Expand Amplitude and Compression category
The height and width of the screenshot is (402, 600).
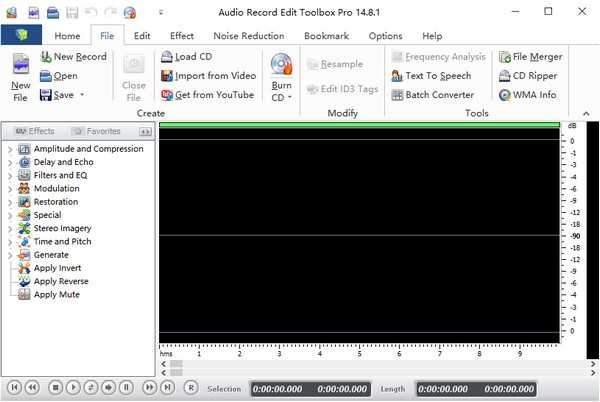[10, 149]
